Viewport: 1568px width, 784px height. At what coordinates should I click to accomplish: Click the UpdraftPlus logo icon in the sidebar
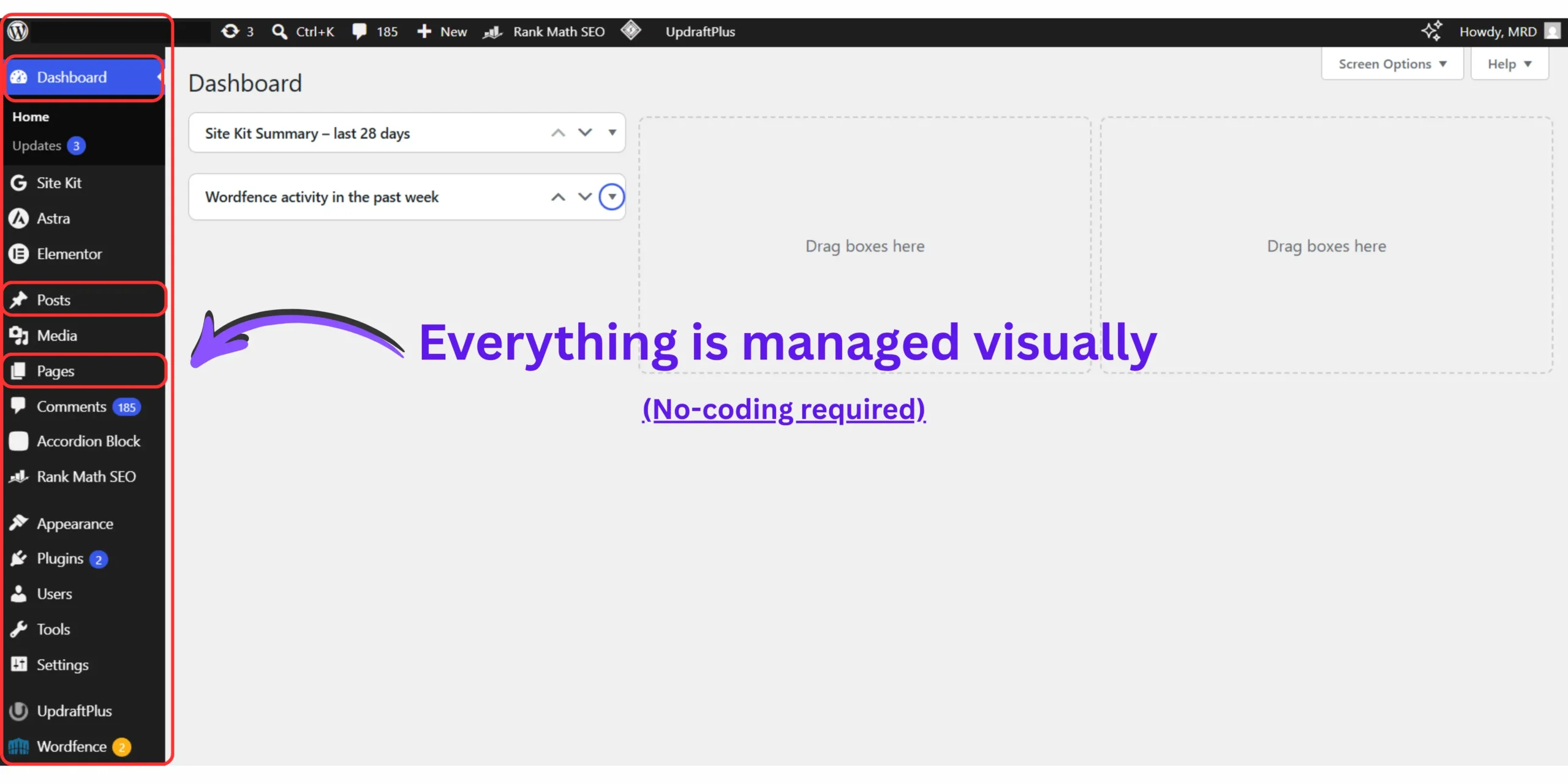(x=19, y=710)
